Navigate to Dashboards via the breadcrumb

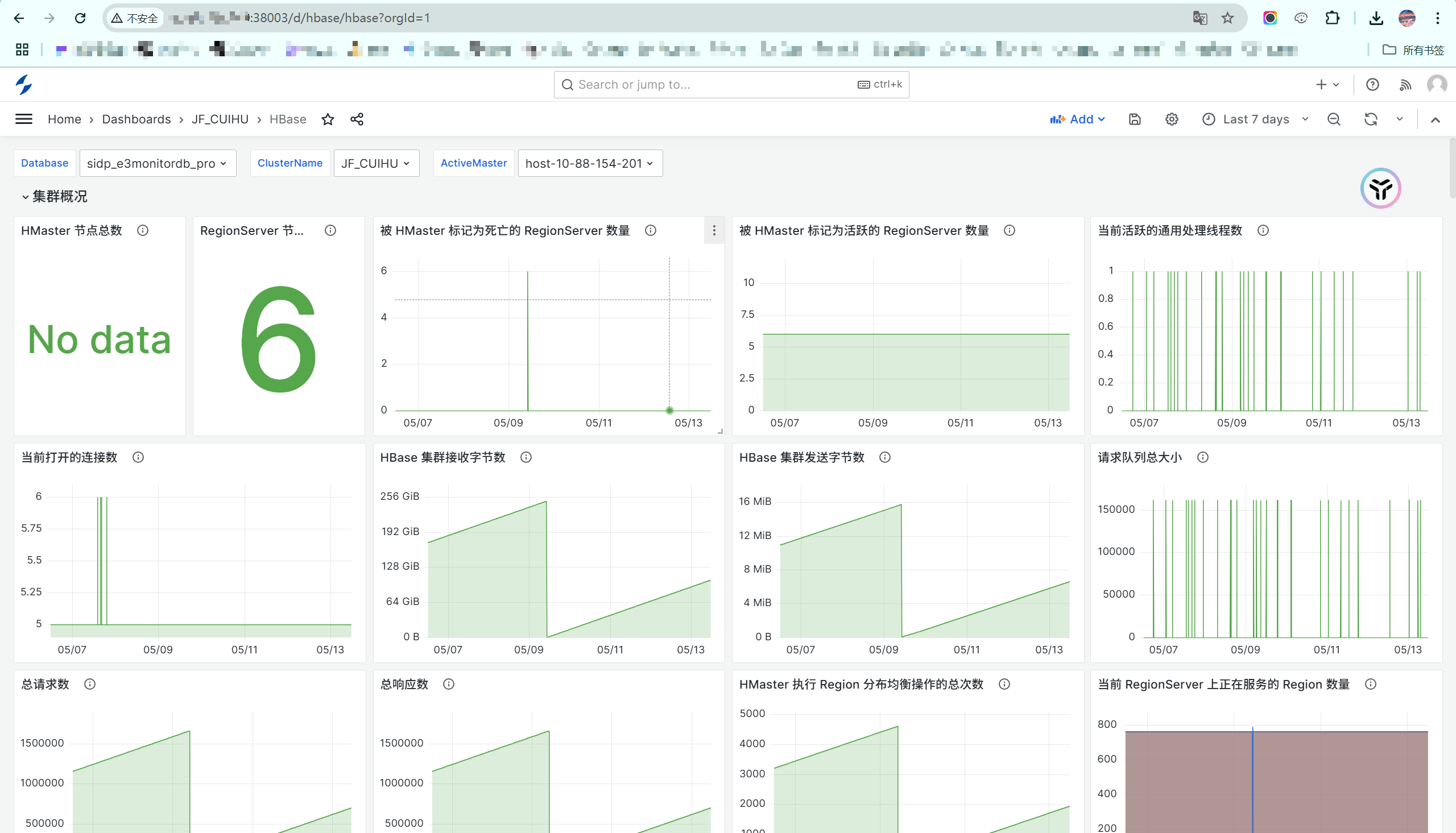click(x=136, y=119)
